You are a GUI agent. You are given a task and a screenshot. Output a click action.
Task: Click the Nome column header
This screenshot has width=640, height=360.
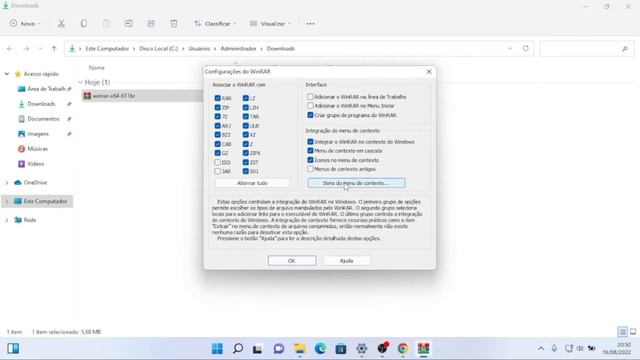point(97,68)
